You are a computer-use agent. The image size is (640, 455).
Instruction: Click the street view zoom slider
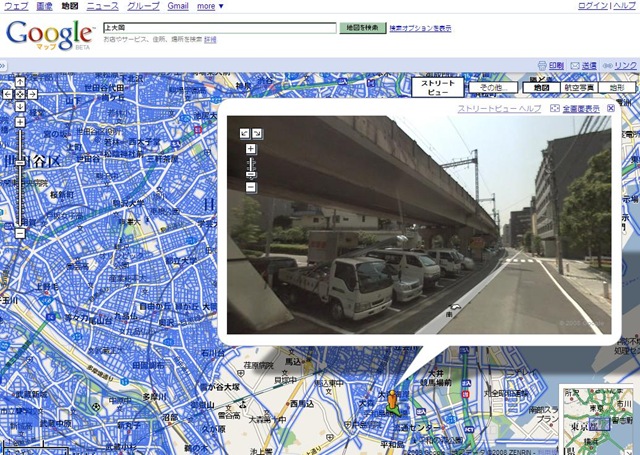tap(251, 175)
